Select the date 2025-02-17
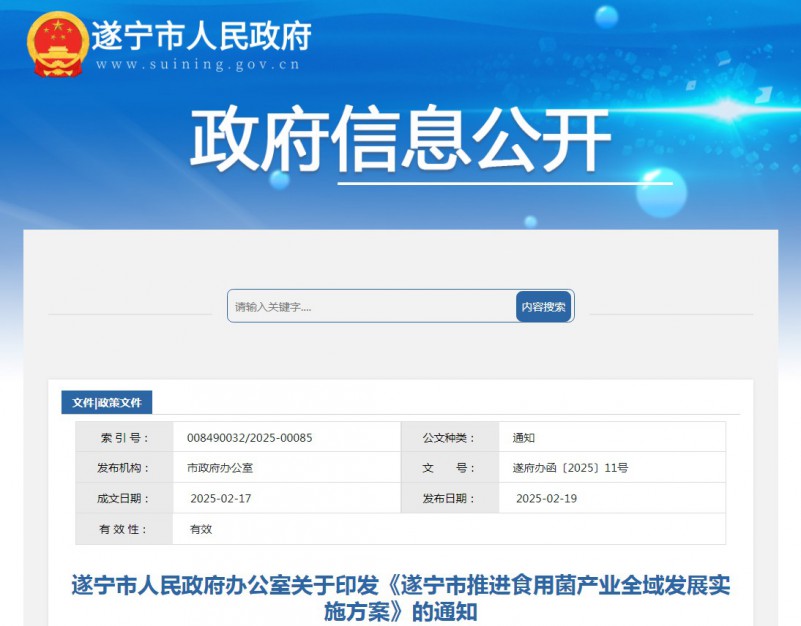This screenshot has width=801, height=626. tap(221, 499)
